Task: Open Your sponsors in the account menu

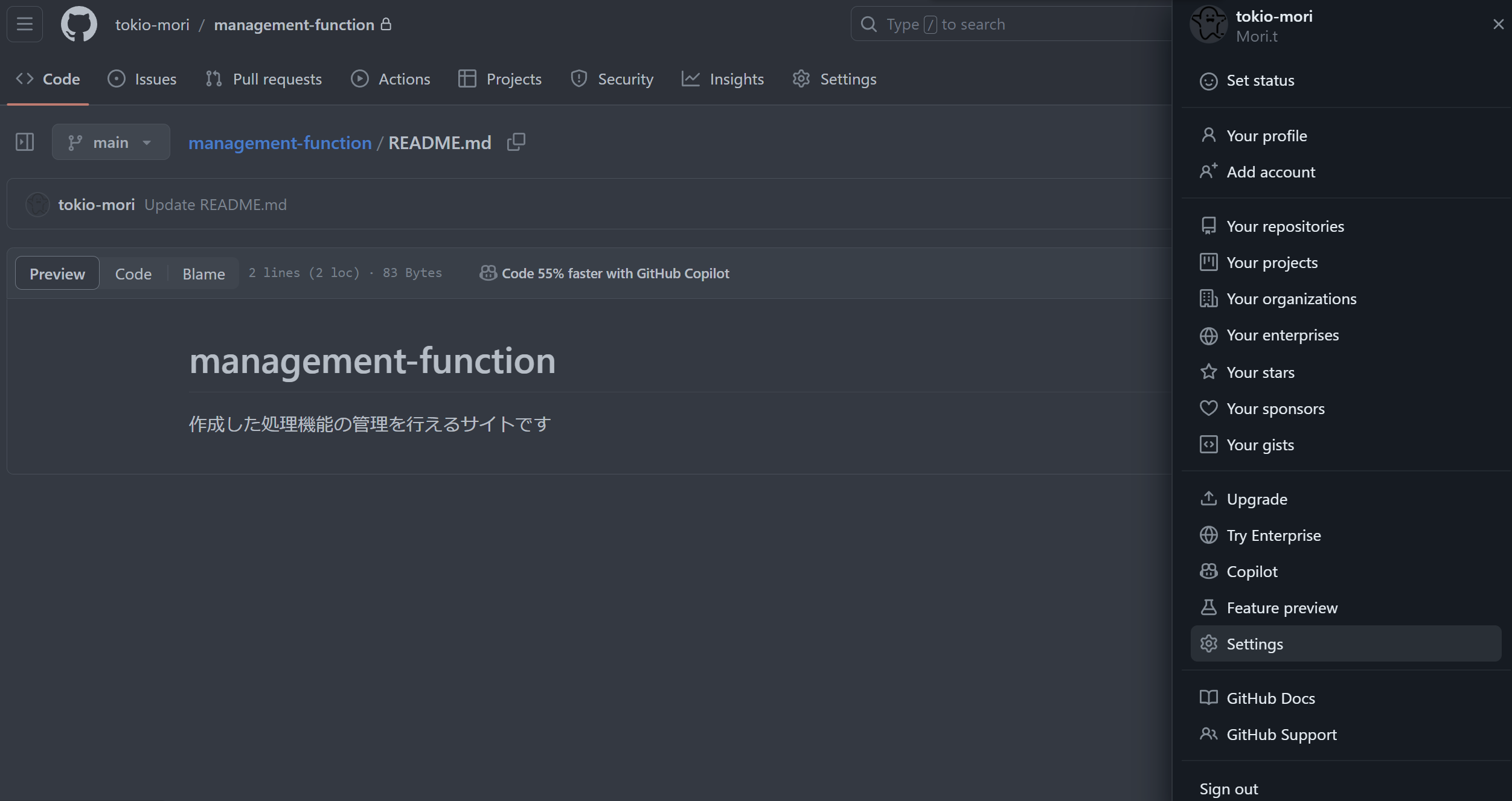Action: [1276, 408]
